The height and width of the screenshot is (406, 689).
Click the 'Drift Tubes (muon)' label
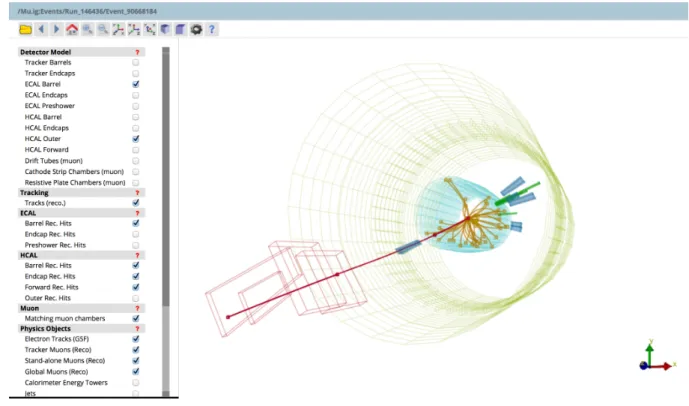(x=54, y=161)
